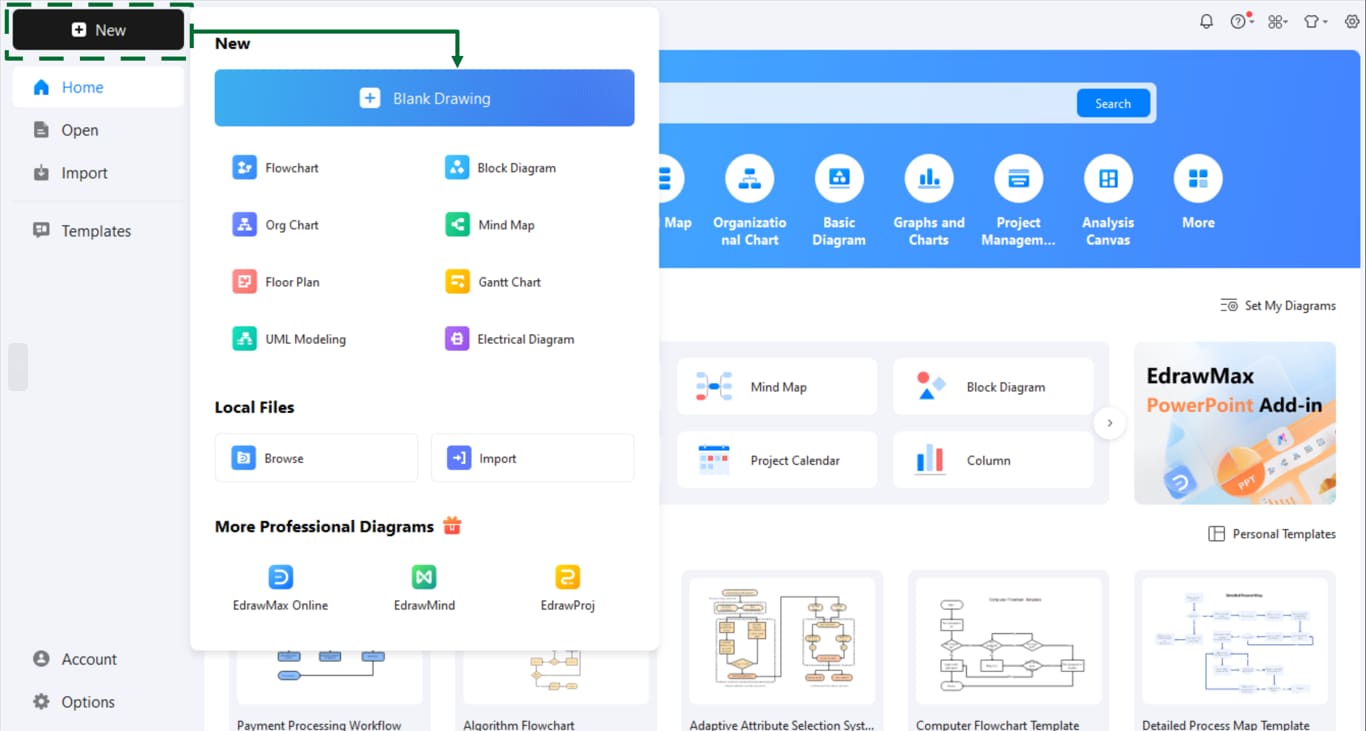The image size is (1366, 731).
Task: Open the EdrawMind app icon
Action: (424, 577)
